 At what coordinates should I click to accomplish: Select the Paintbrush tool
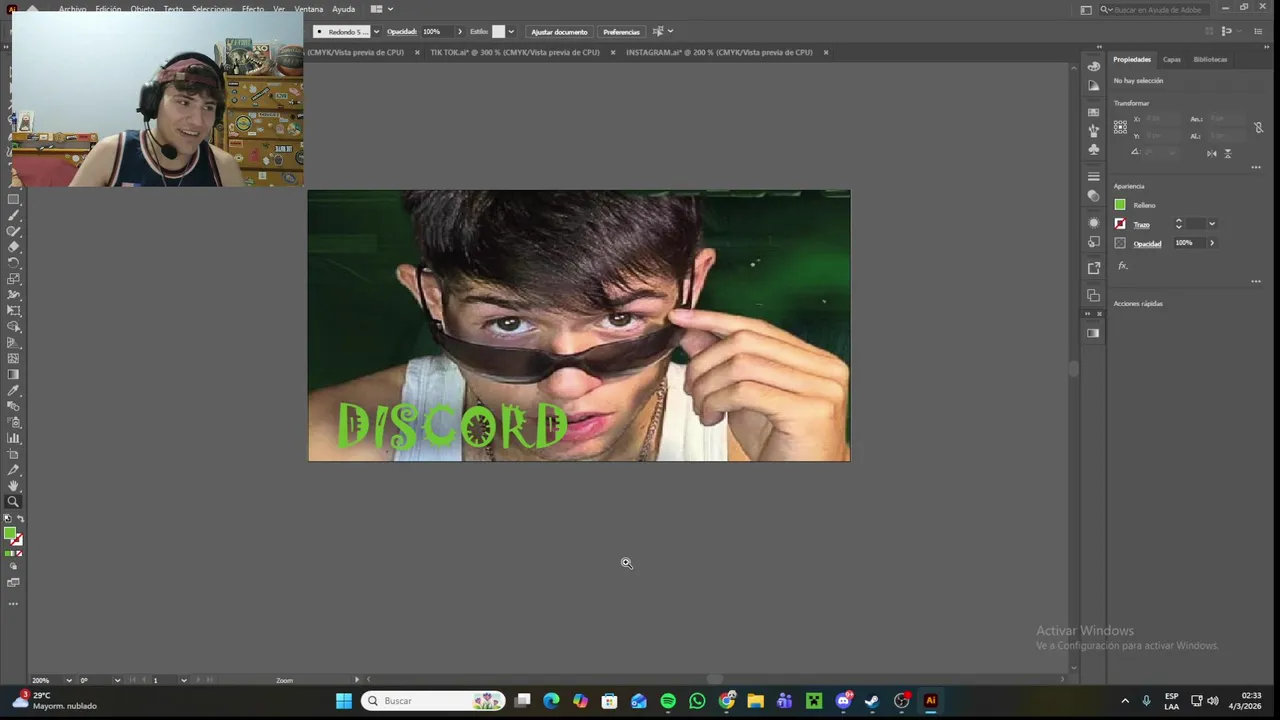click(13, 215)
